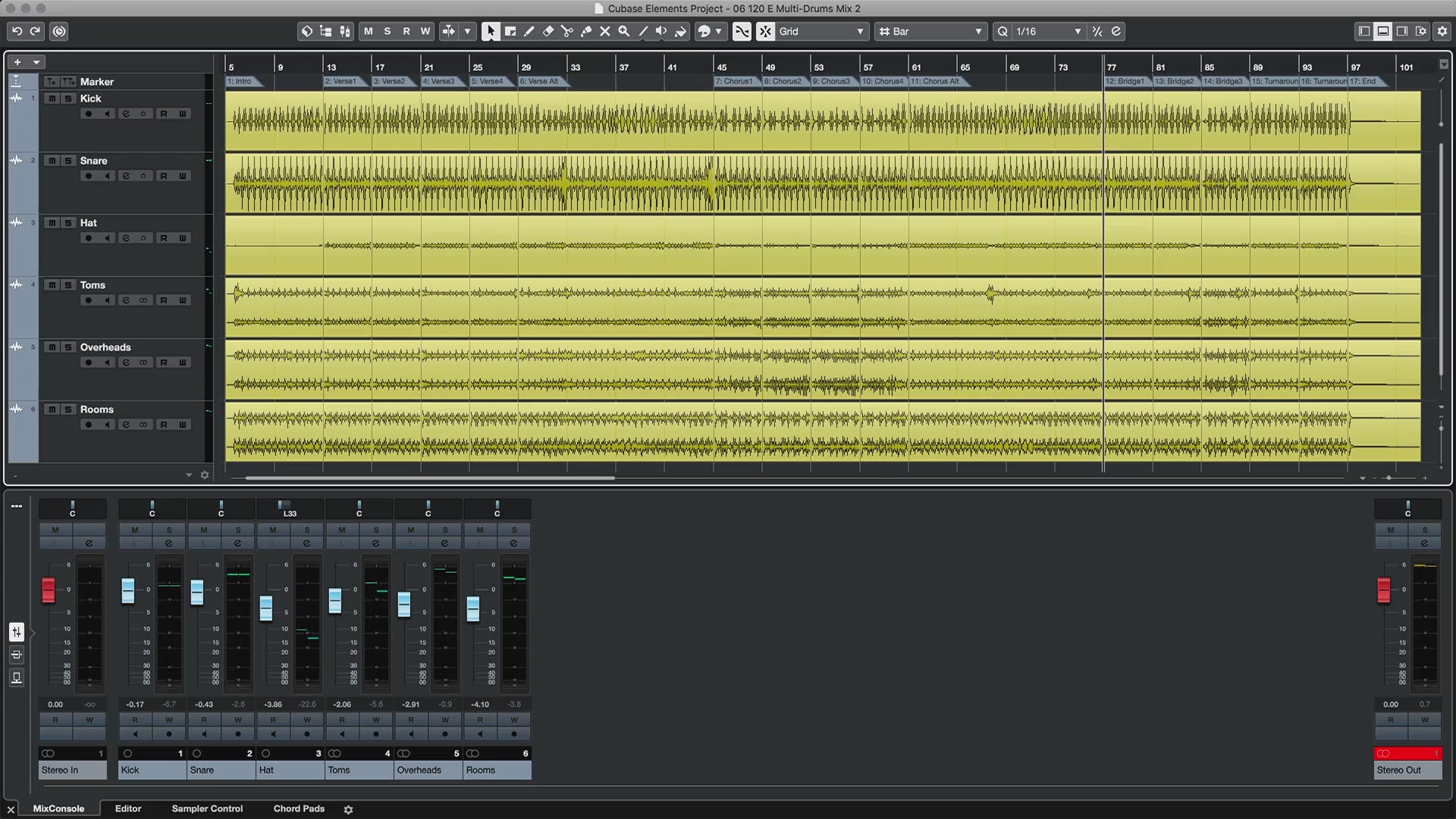This screenshot has height=819, width=1456.
Task: Select the Kick channel label in MixConsole
Action: click(x=152, y=770)
